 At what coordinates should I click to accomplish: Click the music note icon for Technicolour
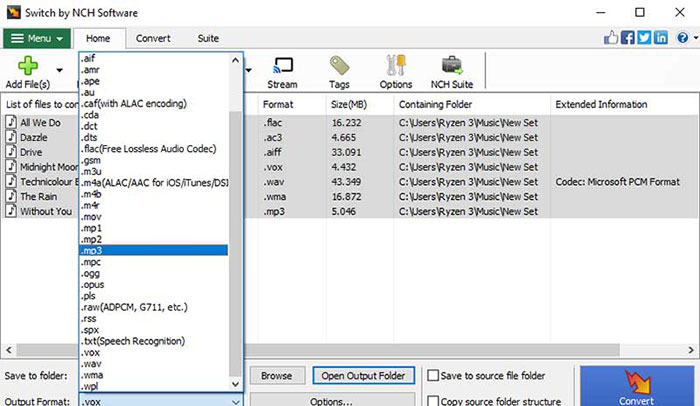coord(11,181)
